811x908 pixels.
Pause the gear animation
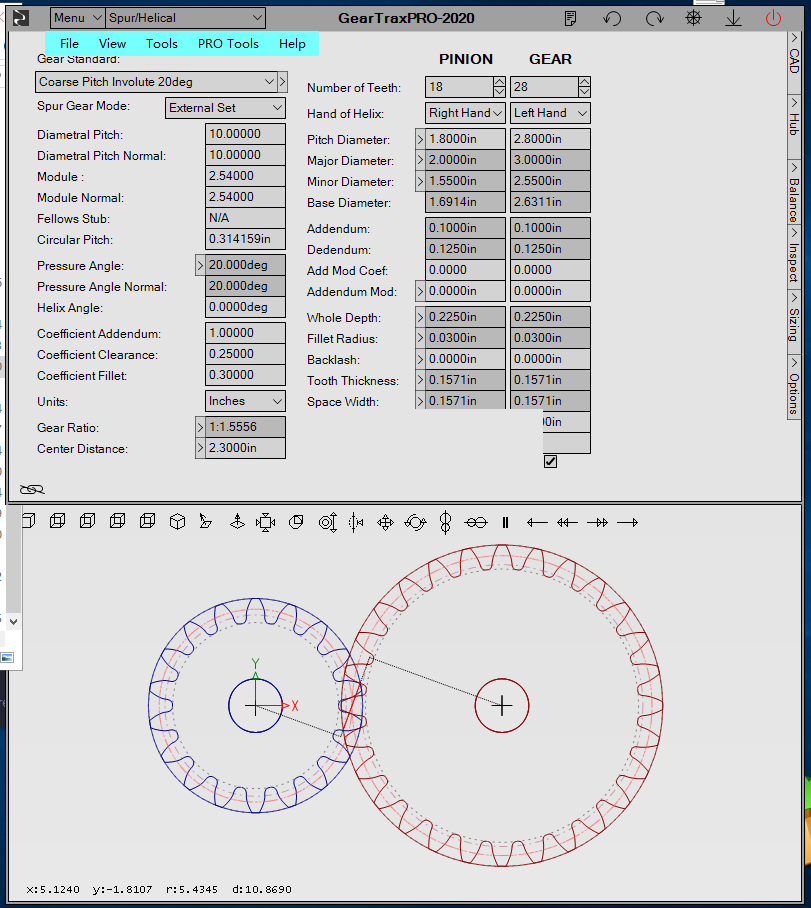click(x=505, y=522)
